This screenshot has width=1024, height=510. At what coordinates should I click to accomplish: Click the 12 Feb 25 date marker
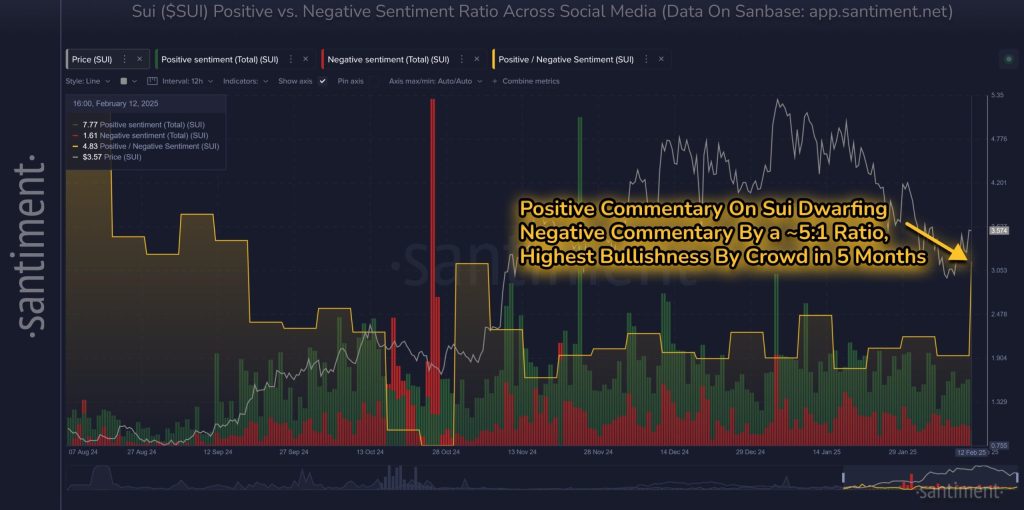[x=970, y=452]
